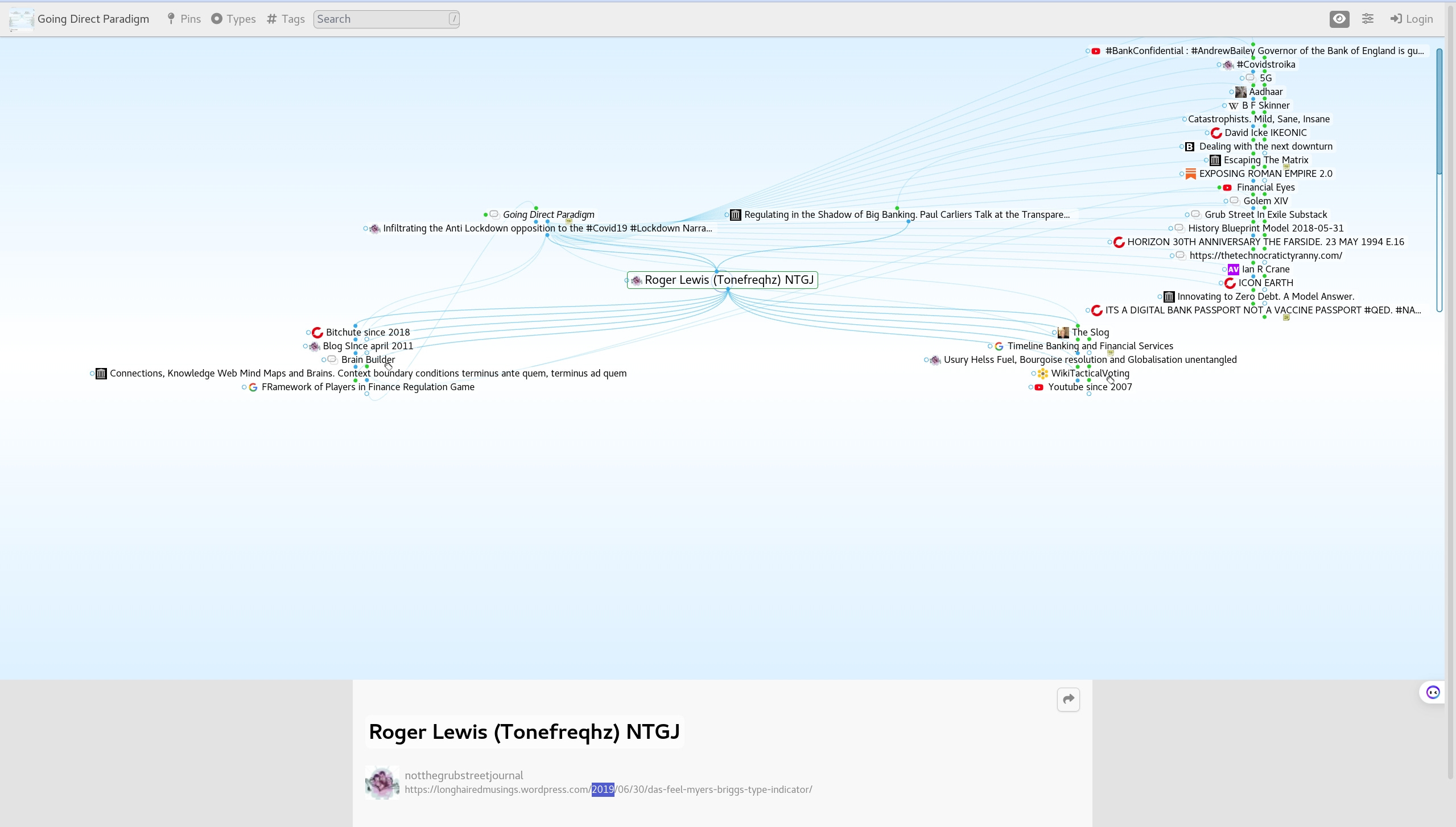Open the Brain Builder thought
The image size is (1456, 827).
point(368,359)
